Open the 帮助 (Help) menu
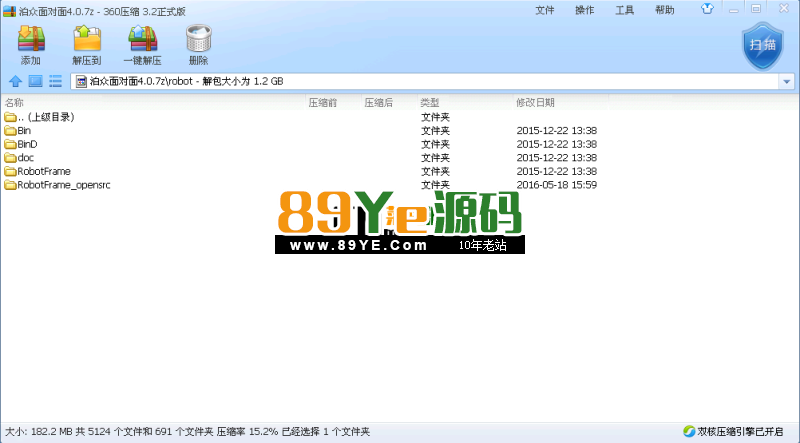 pyautogui.click(x=665, y=10)
